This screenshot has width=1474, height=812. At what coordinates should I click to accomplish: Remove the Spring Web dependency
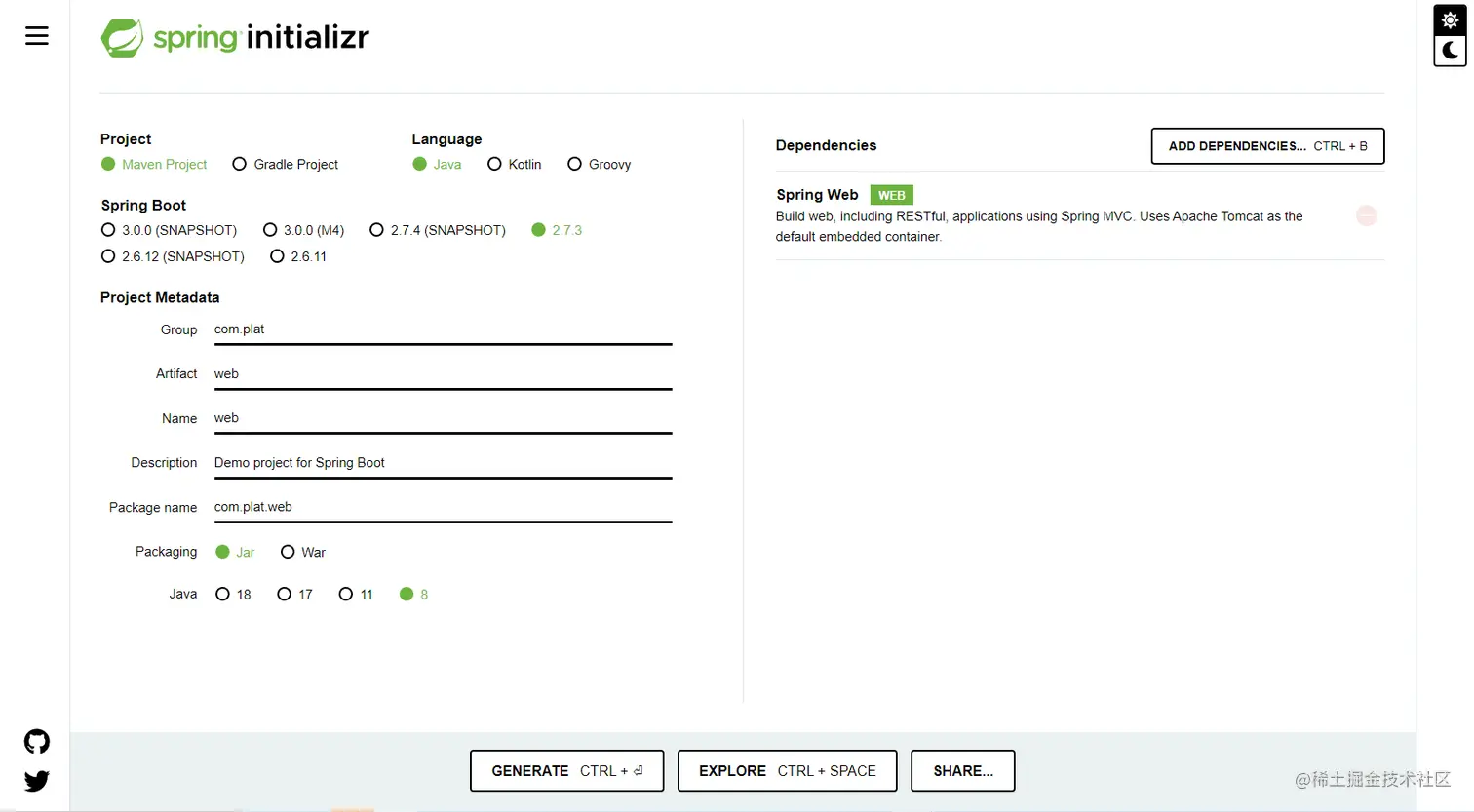tap(1367, 215)
